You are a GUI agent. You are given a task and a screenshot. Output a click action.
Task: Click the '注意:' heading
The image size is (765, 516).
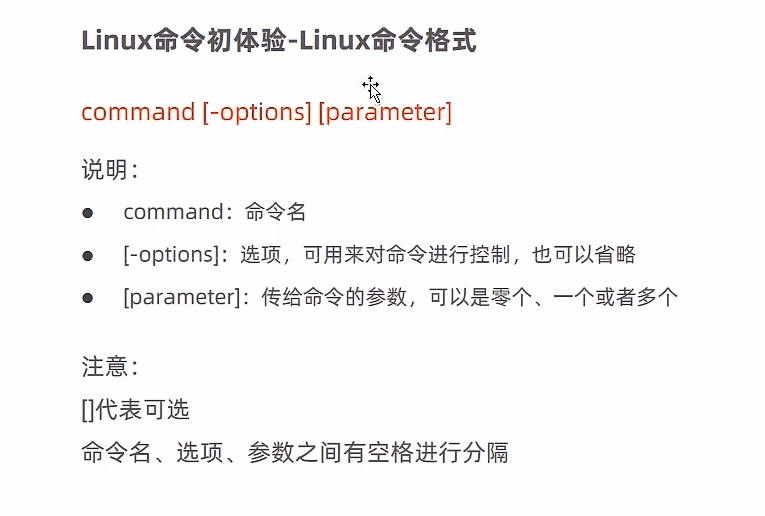(x=110, y=366)
